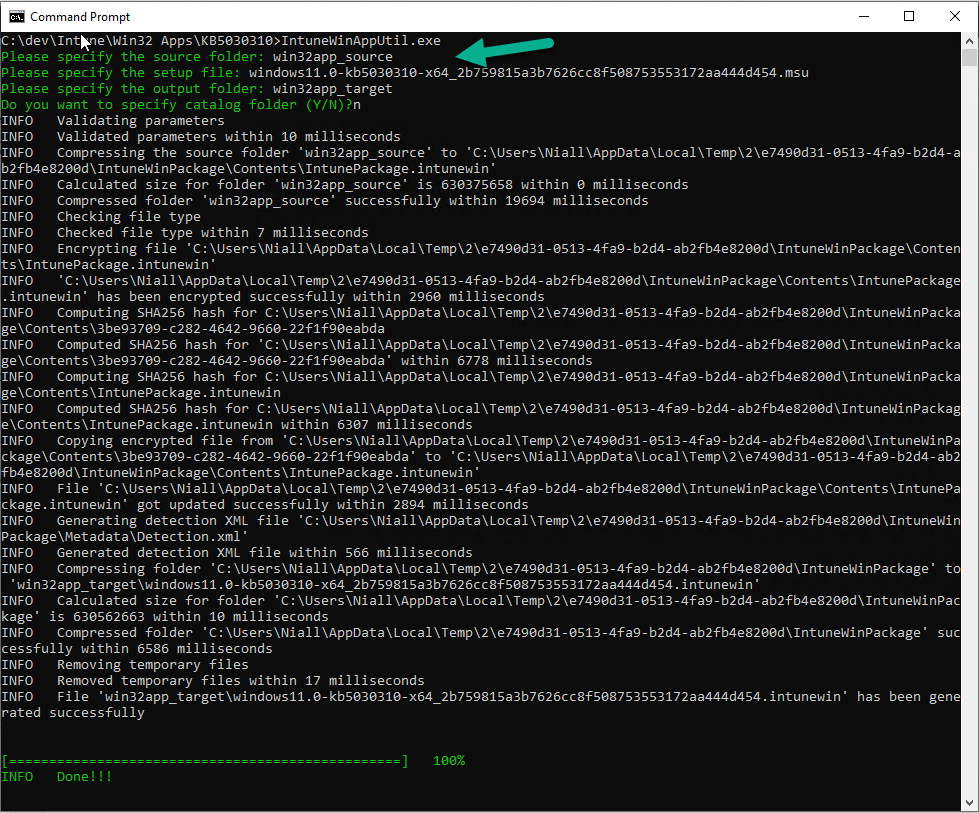This screenshot has height=813, width=979.
Task: Maximize the Command Prompt window
Action: tap(909, 17)
